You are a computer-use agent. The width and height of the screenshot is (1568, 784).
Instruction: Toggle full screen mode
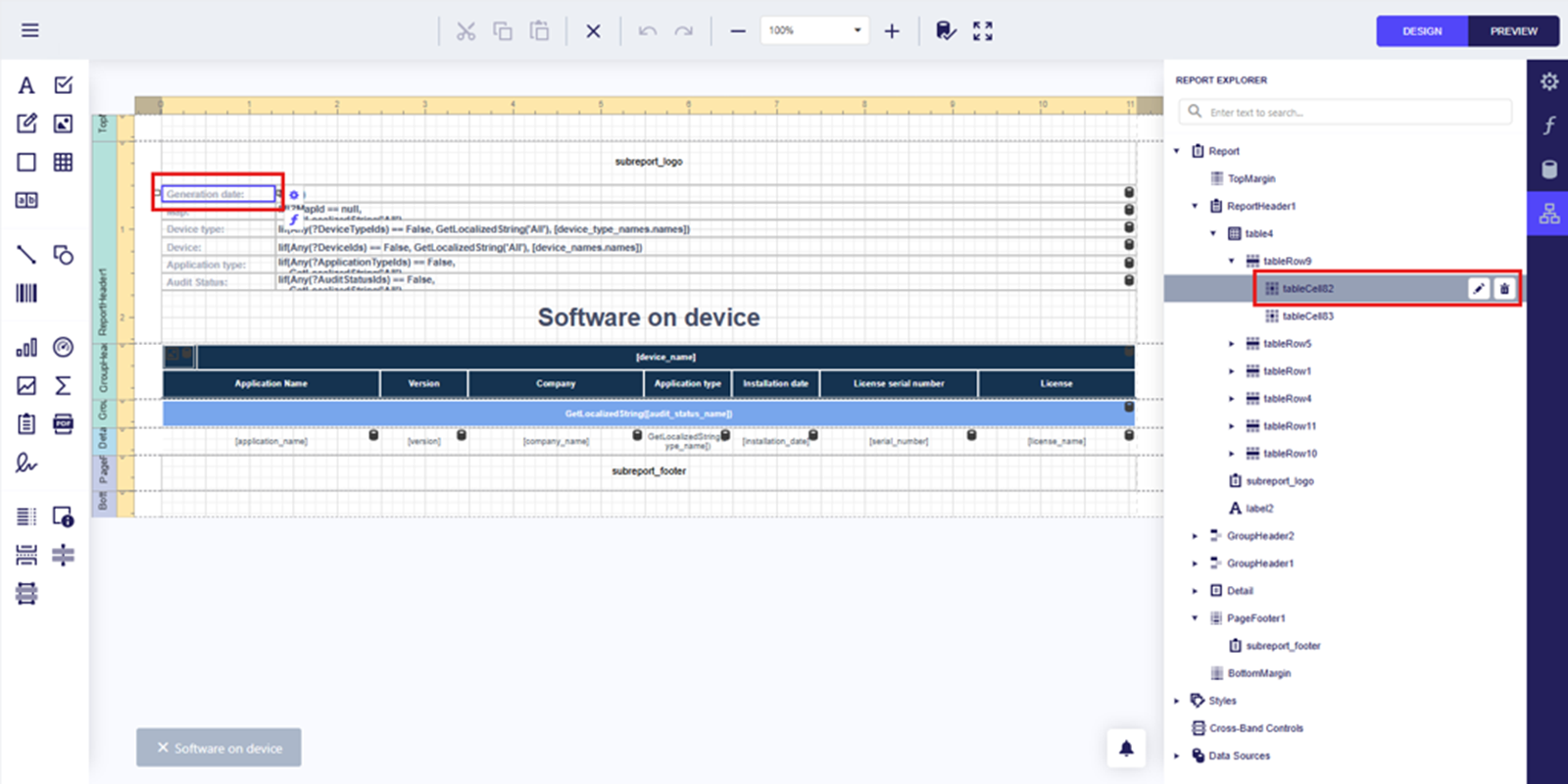tap(983, 31)
